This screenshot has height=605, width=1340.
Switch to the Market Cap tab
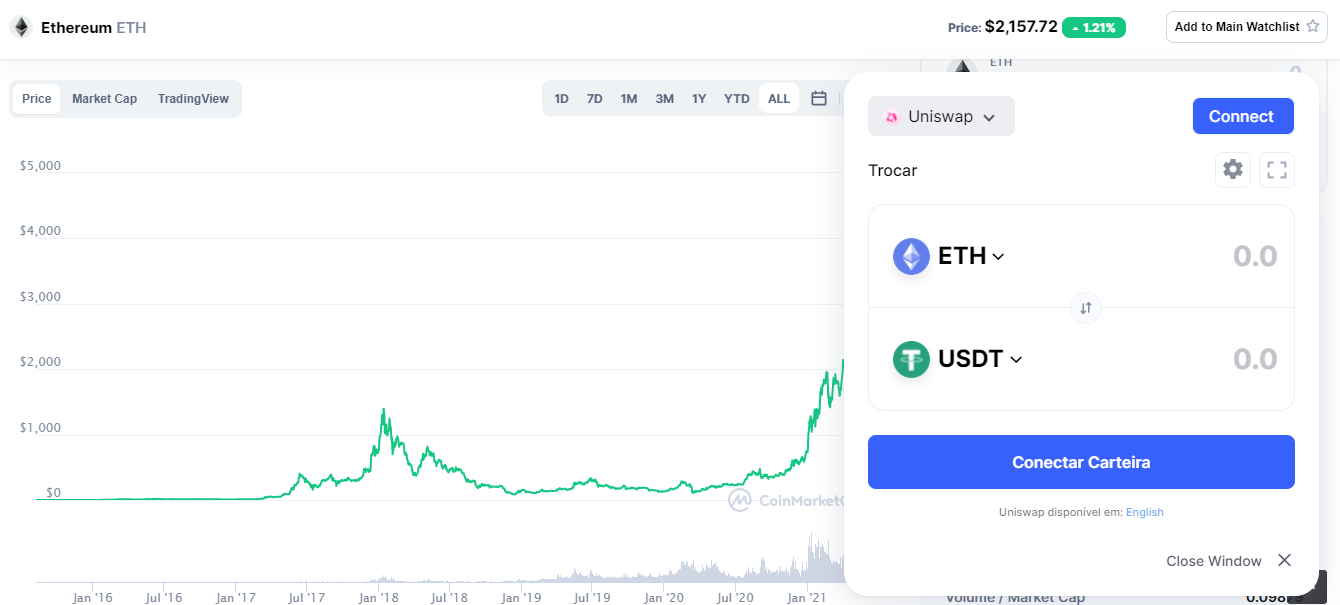point(104,99)
